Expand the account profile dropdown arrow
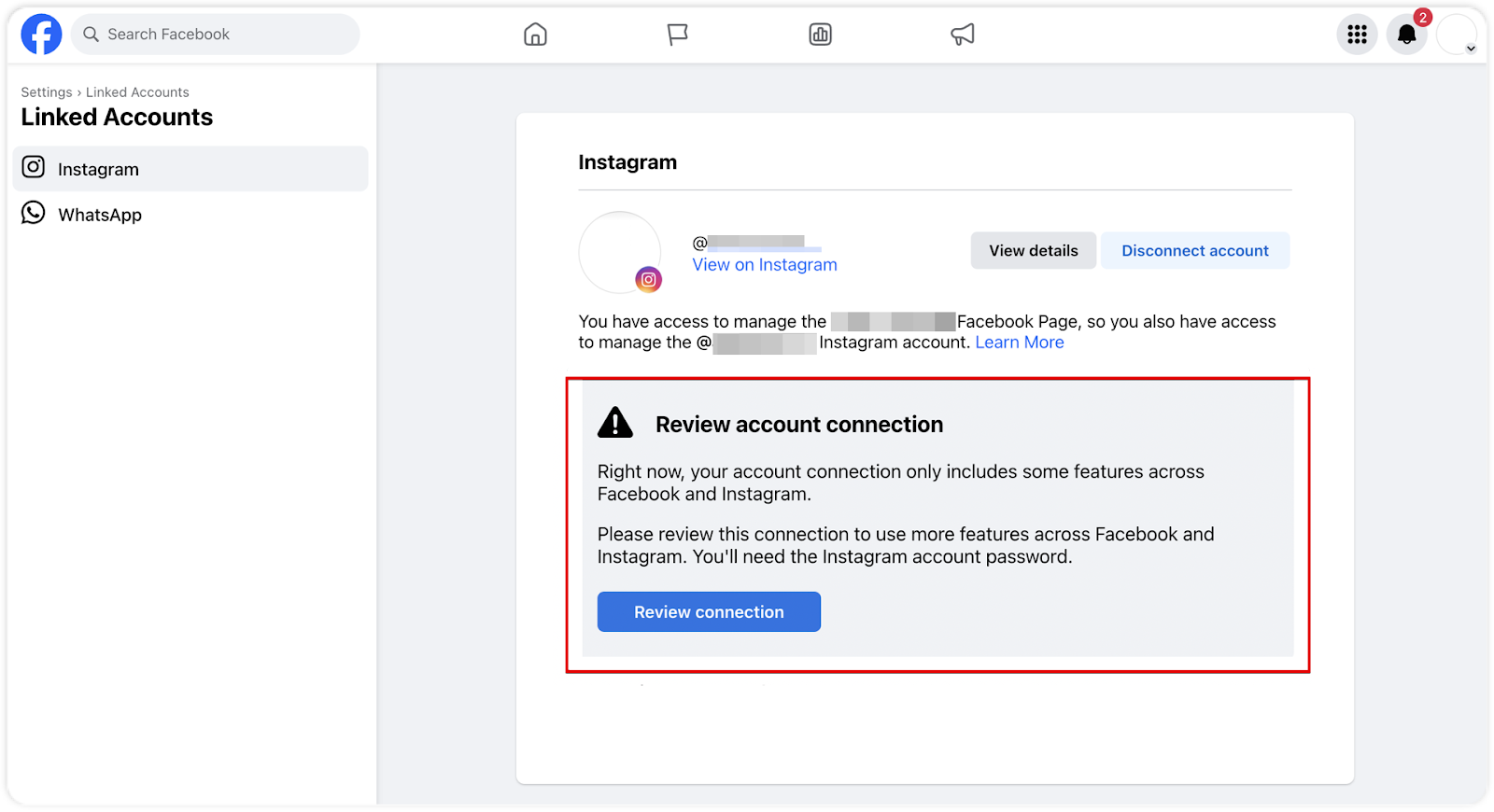1494x812 pixels. (x=1471, y=49)
